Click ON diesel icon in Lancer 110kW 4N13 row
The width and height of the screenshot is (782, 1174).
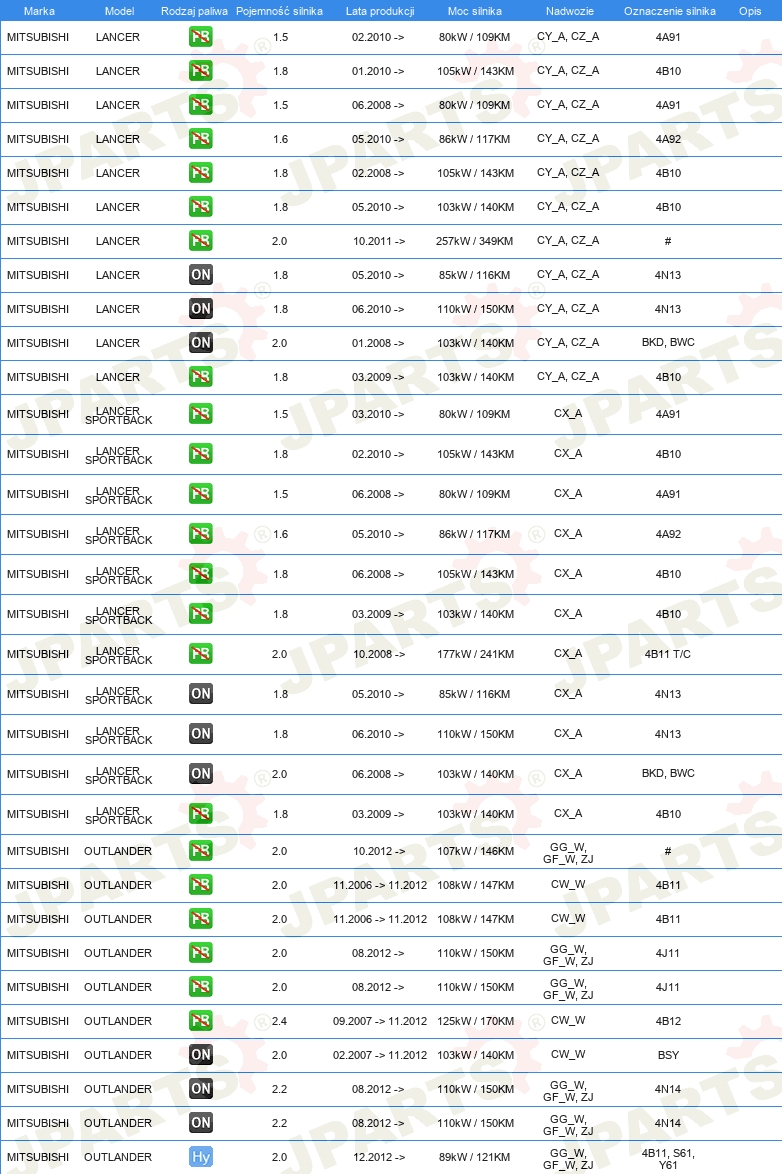coord(200,308)
